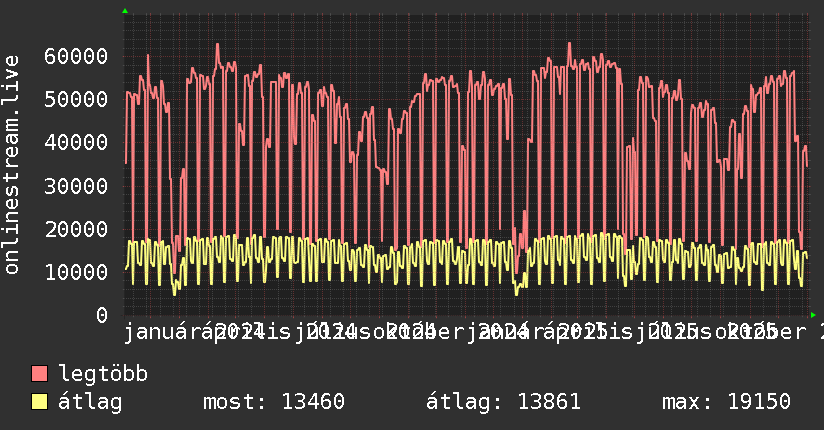Click the pink legtöbb legend swatch

pos(39,374)
